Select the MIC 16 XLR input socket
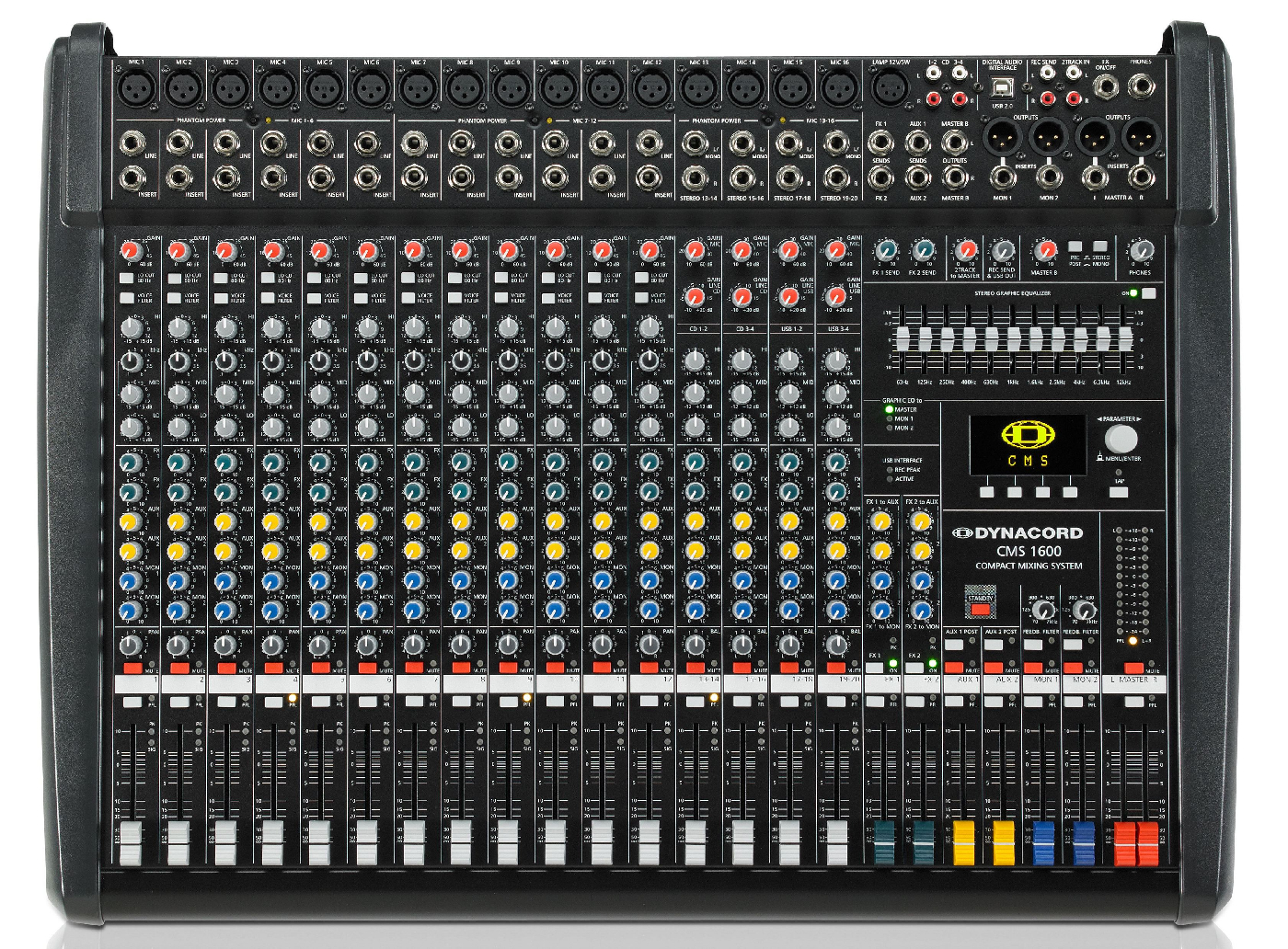 (x=840, y=89)
